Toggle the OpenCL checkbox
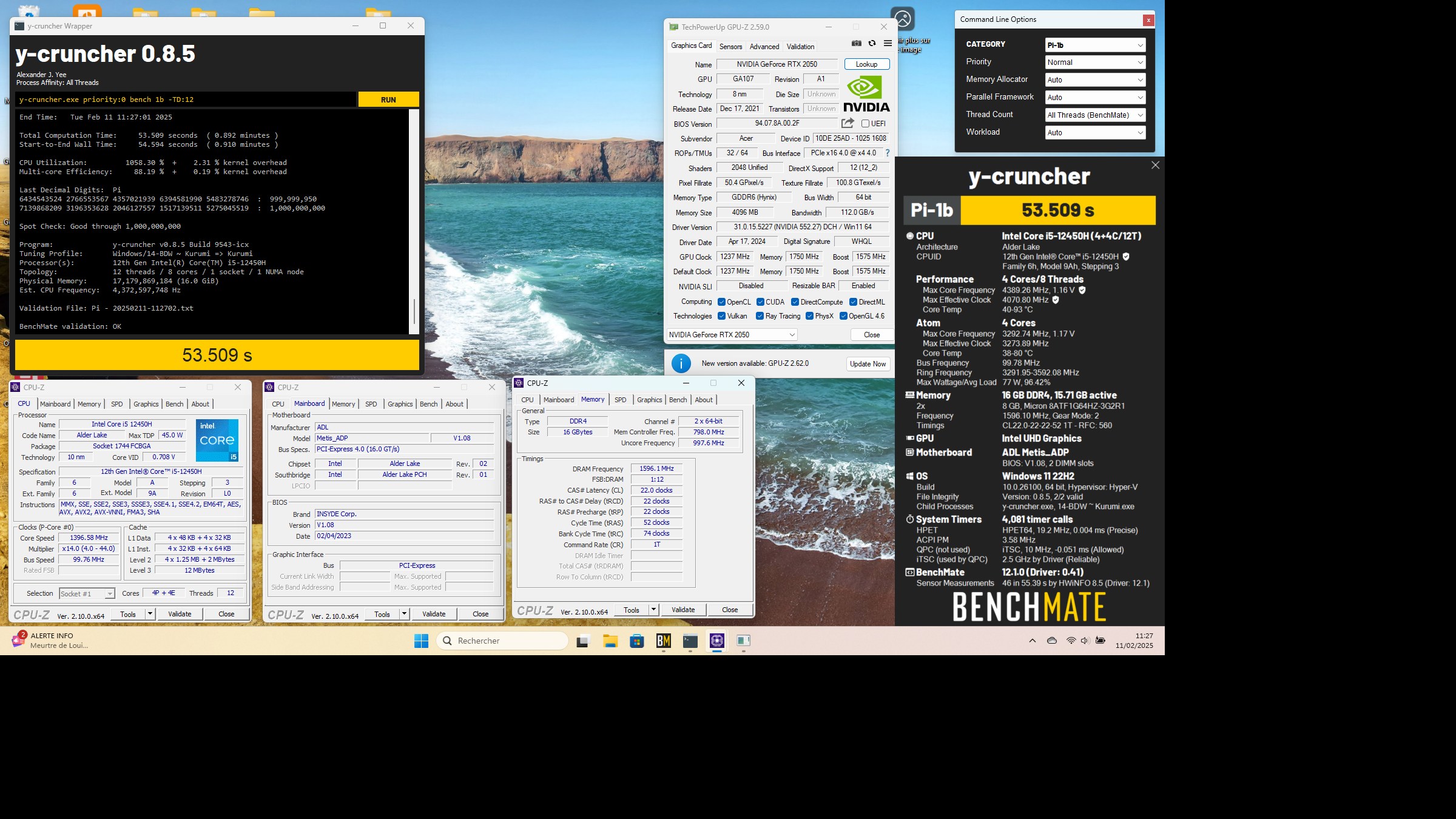The image size is (1456, 819). coord(721,302)
